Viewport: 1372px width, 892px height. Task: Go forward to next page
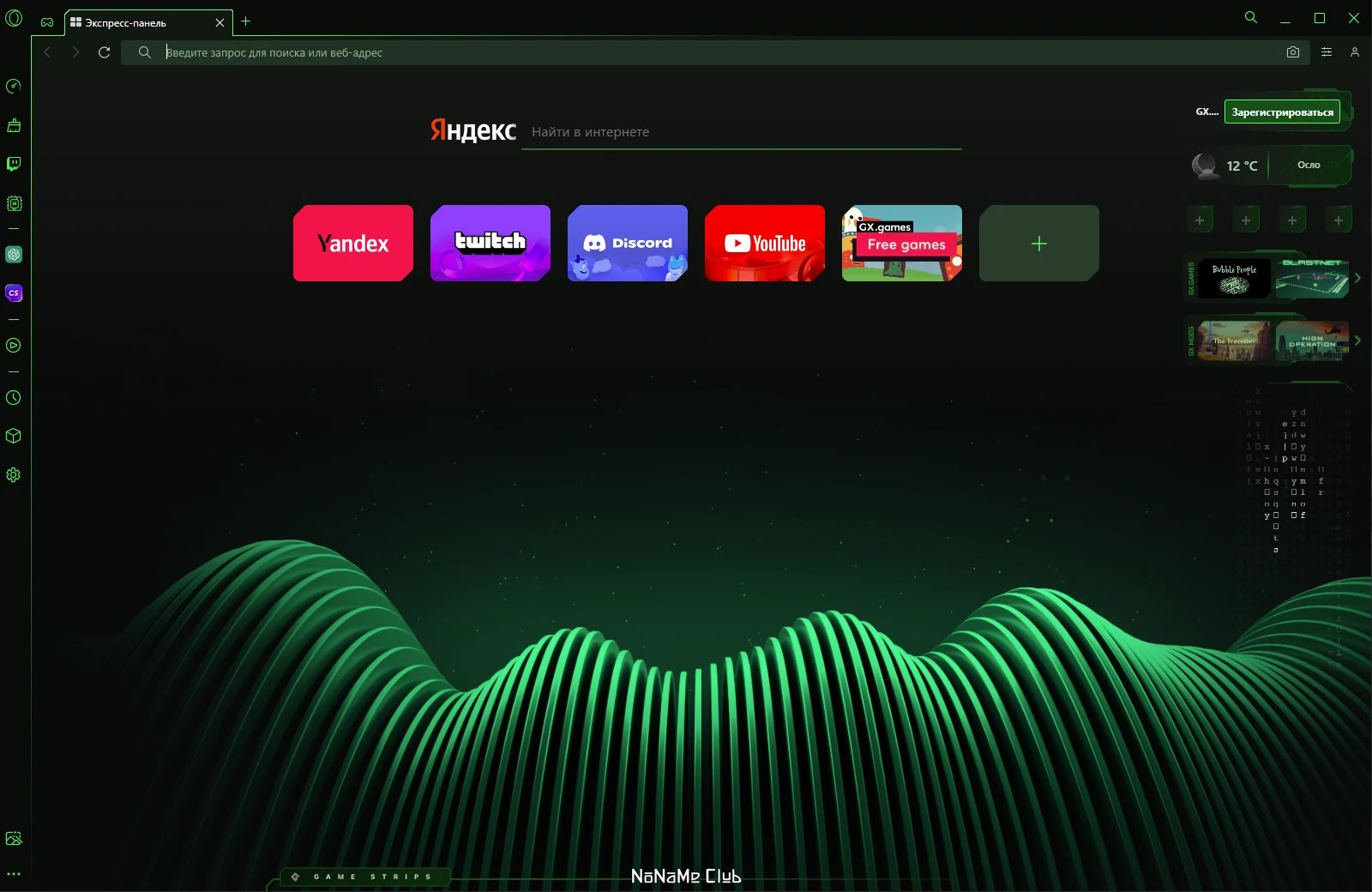click(75, 52)
